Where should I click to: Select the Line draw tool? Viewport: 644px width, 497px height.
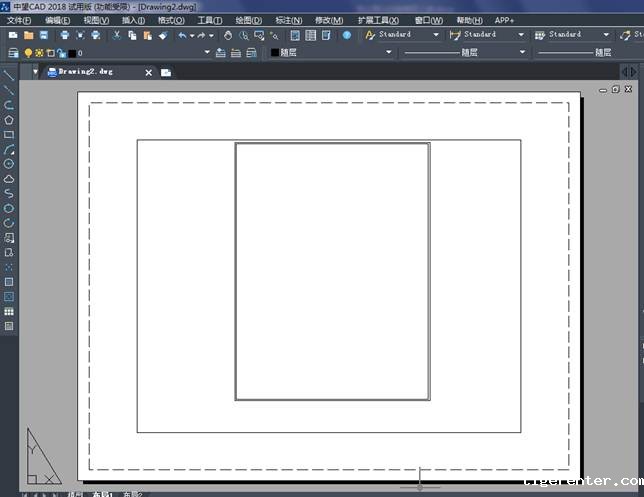(x=9, y=75)
